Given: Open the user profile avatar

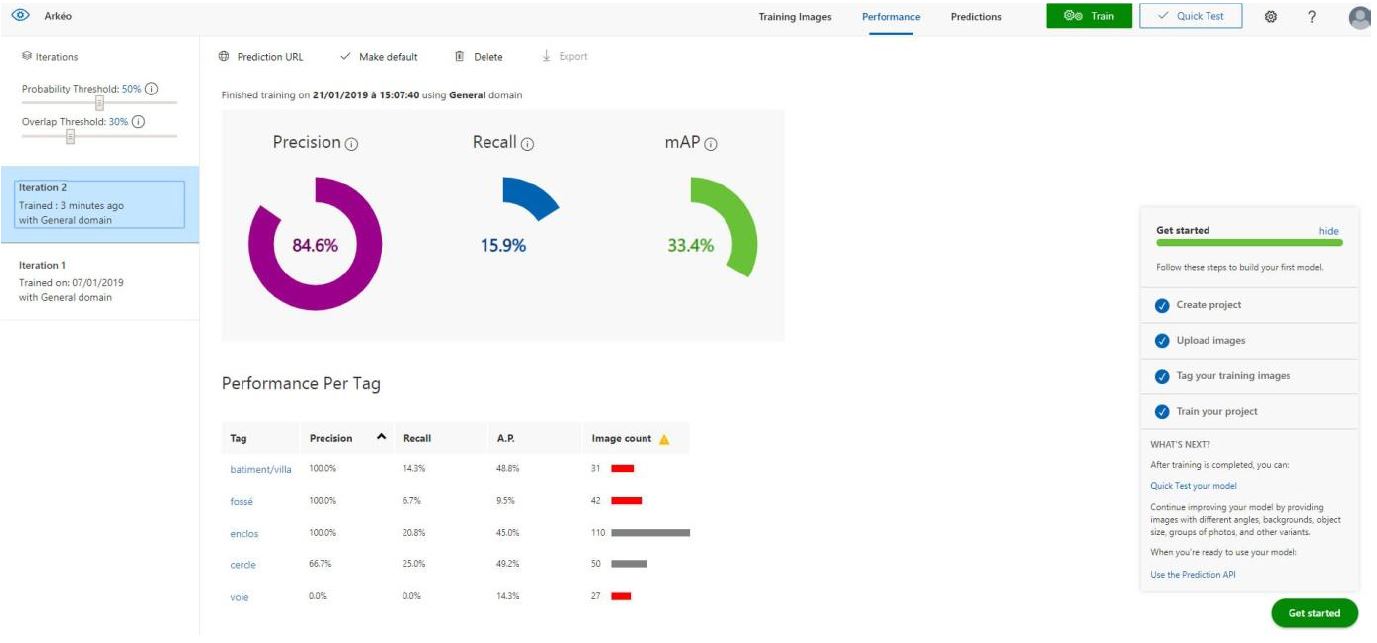Looking at the screenshot, I should coord(1359,17).
